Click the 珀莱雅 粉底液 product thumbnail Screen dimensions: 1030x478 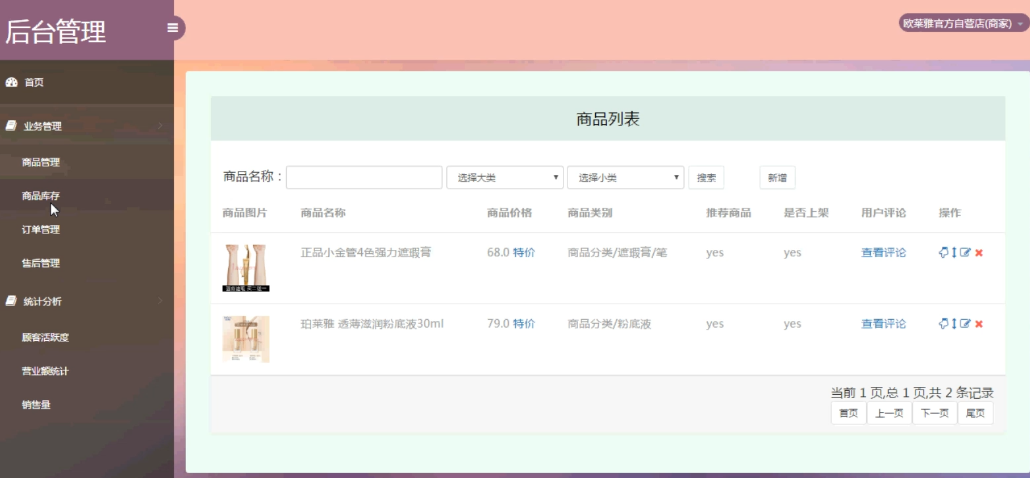[x=246, y=339]
